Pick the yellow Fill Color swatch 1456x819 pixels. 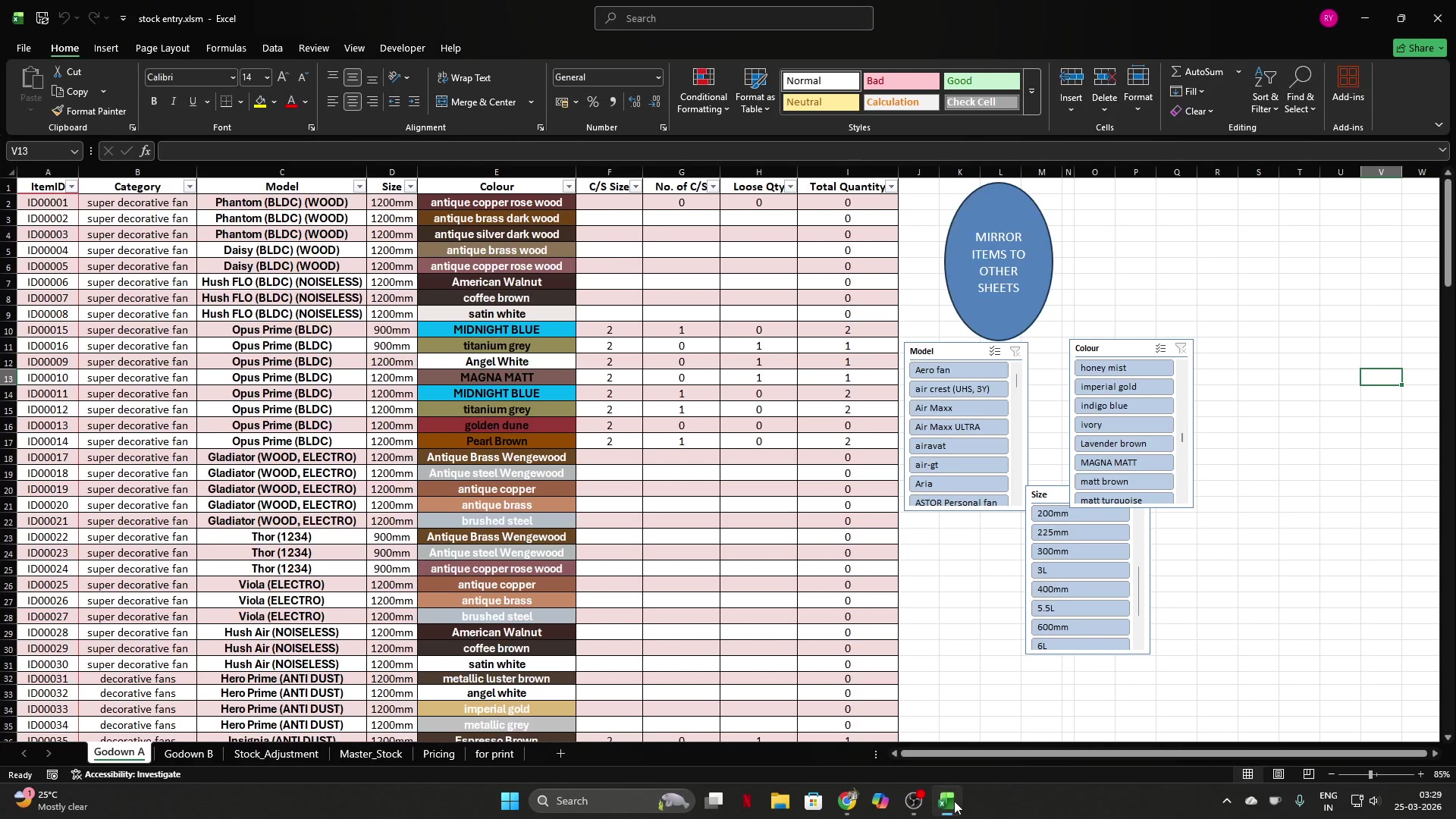coord(260,102)
